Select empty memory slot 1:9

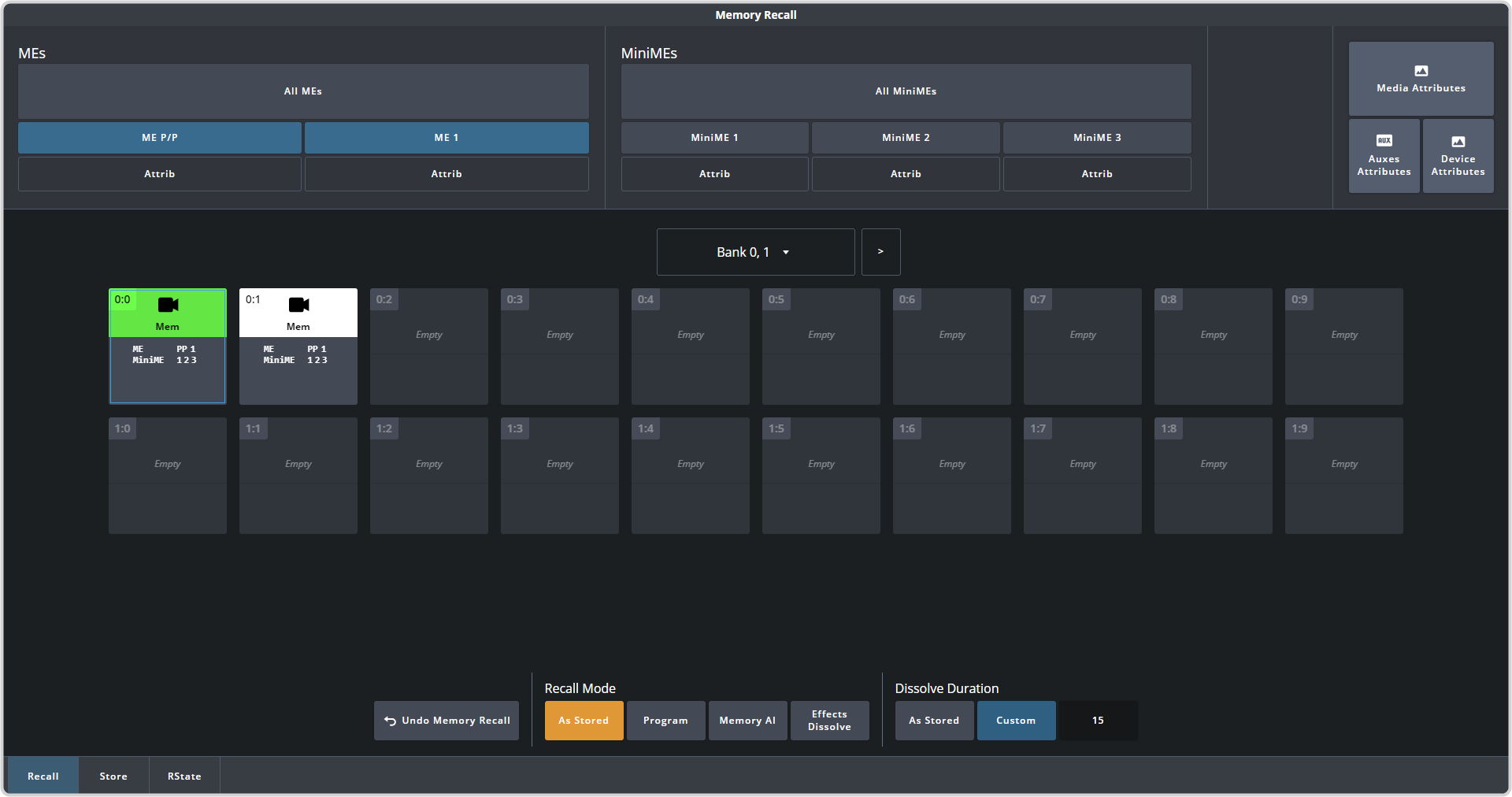pos(1344,476)
